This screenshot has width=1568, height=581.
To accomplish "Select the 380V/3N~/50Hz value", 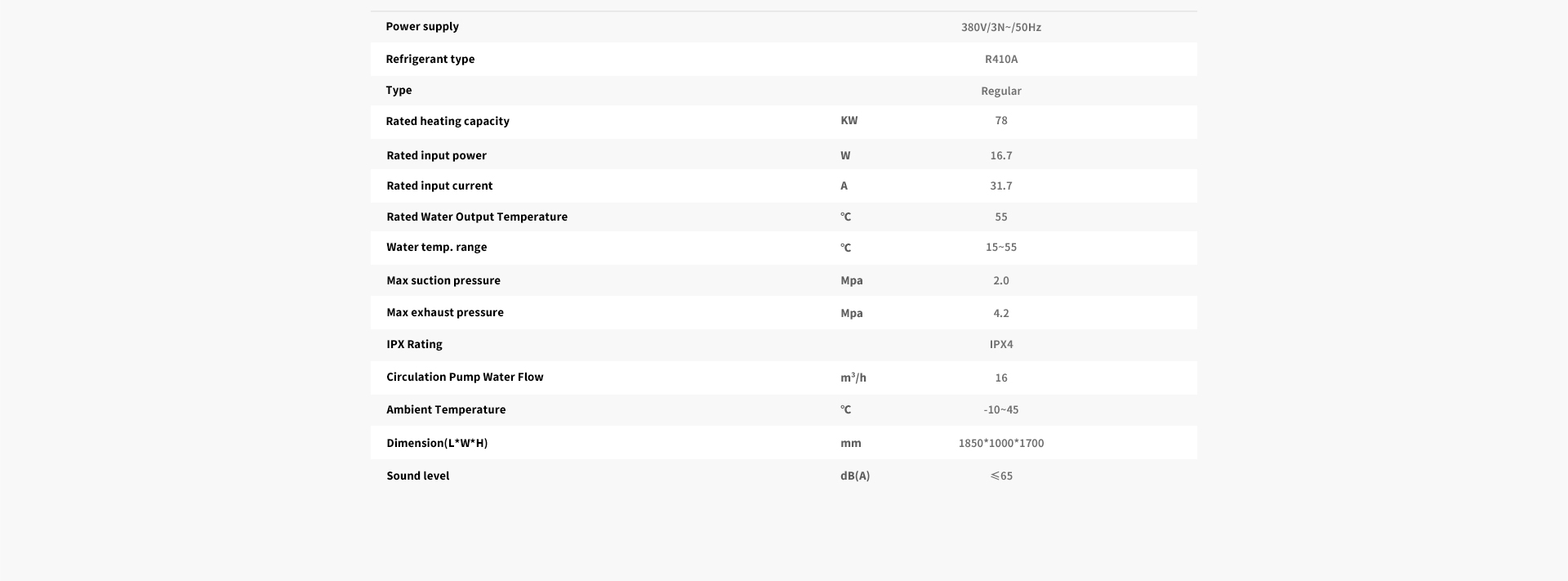I will pos(1001,27).
